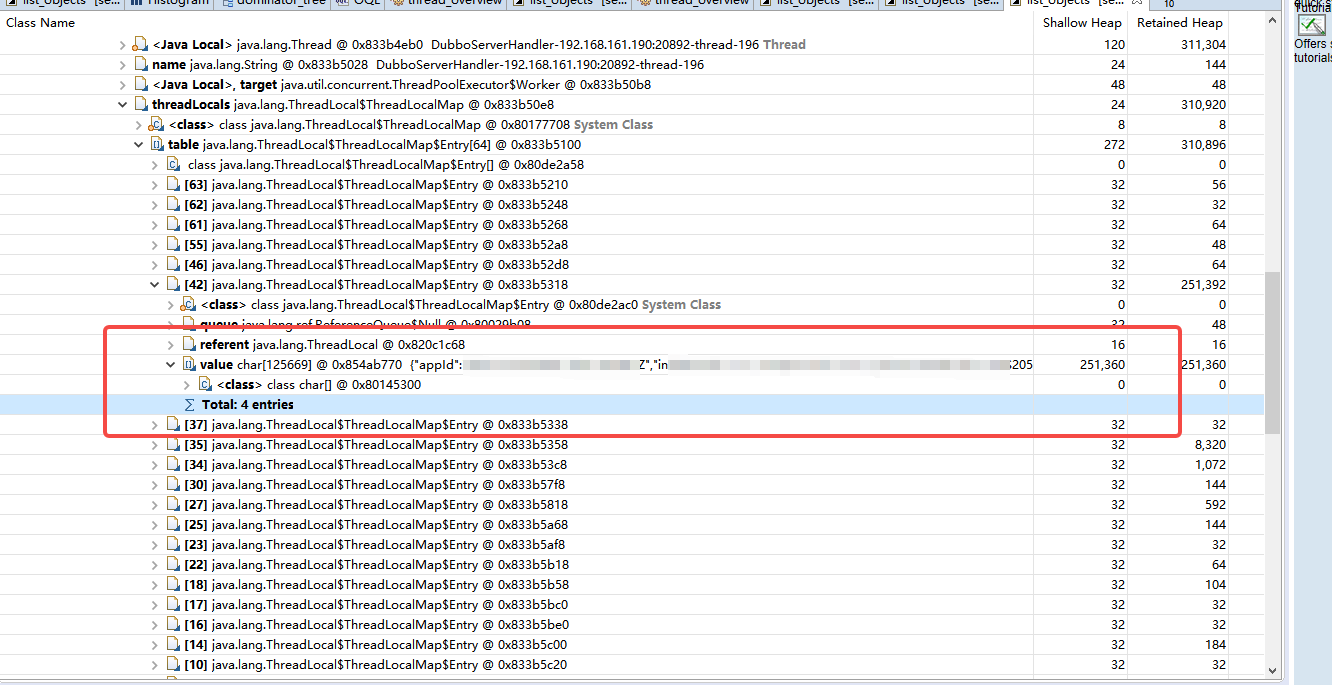Viewport: 1332px width, 685px height.
Task: Click the object icon of entry [27]
Action: (x=173, y=505)
